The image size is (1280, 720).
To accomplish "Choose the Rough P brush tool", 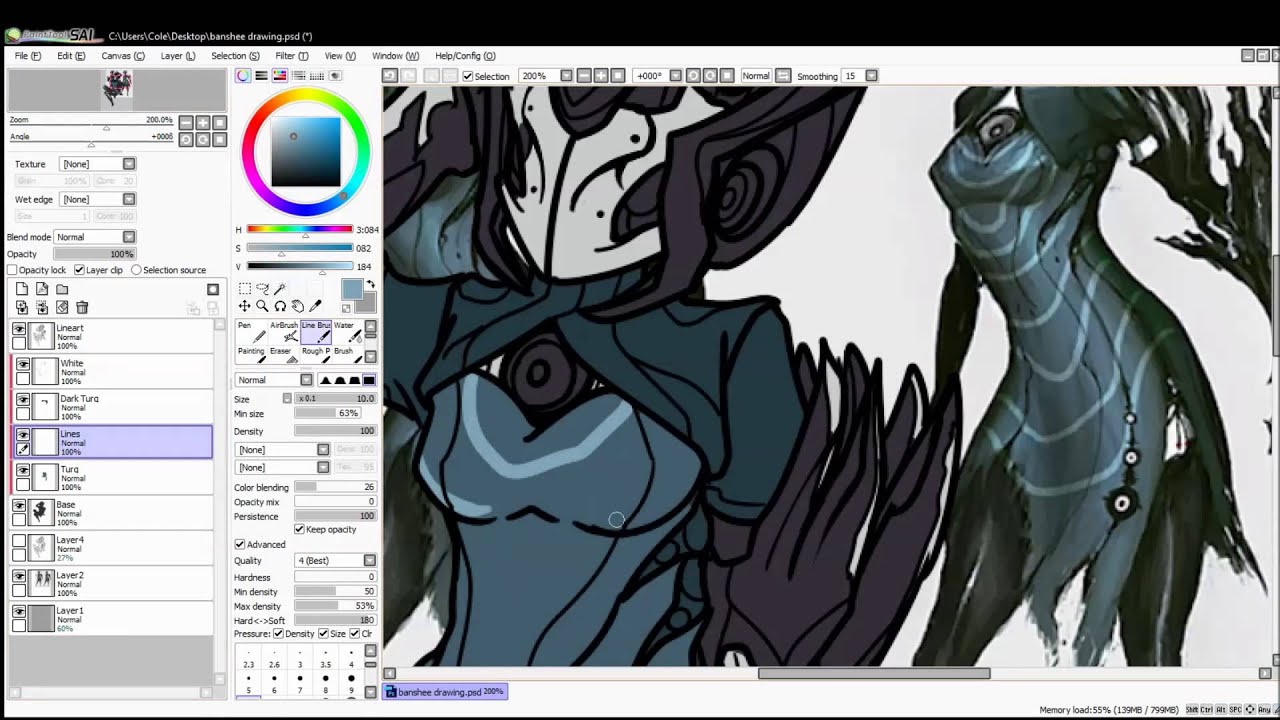I will 315,357.
